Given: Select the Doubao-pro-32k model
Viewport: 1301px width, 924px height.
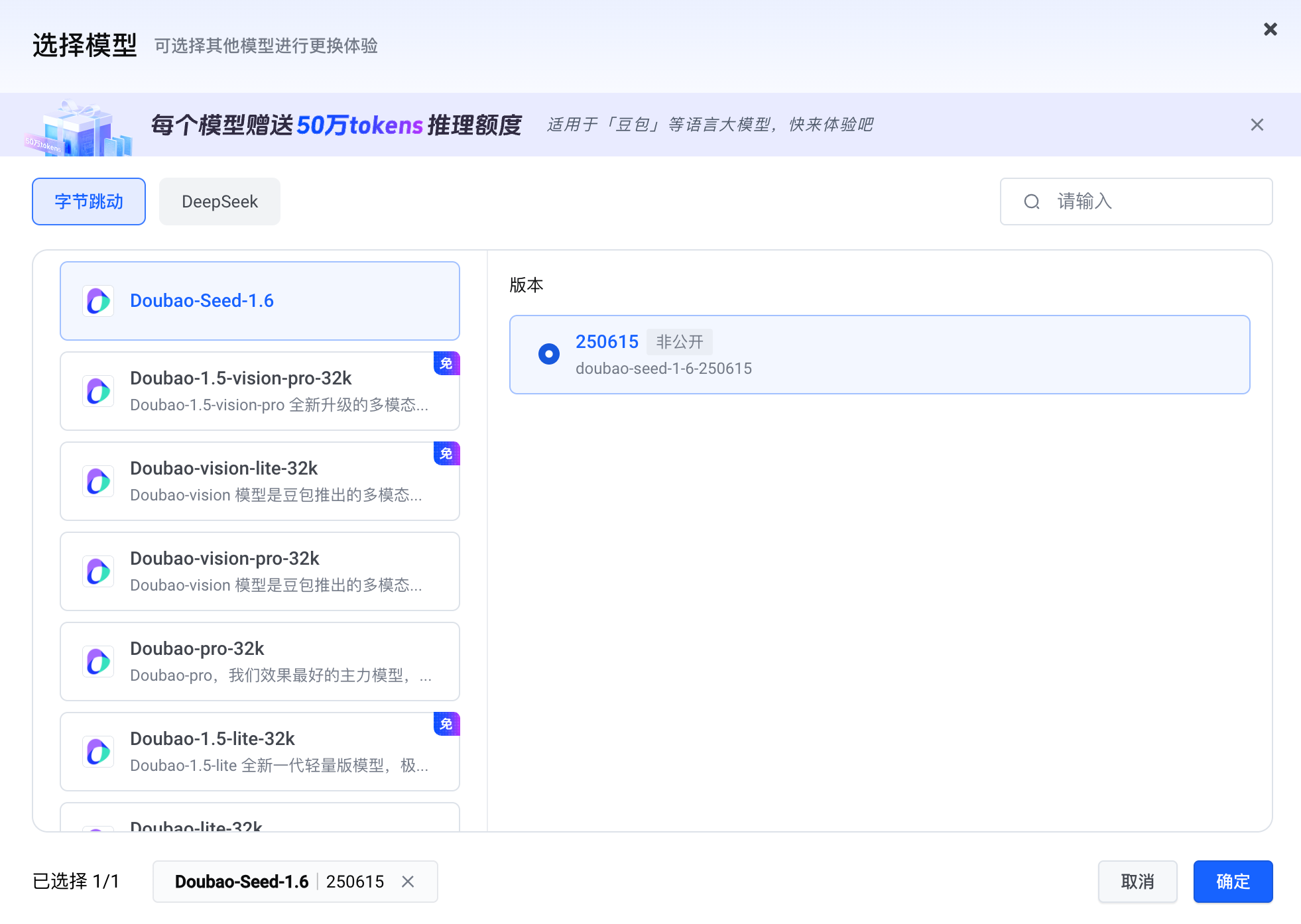Looking at the screenshot, I should (260, 662).
